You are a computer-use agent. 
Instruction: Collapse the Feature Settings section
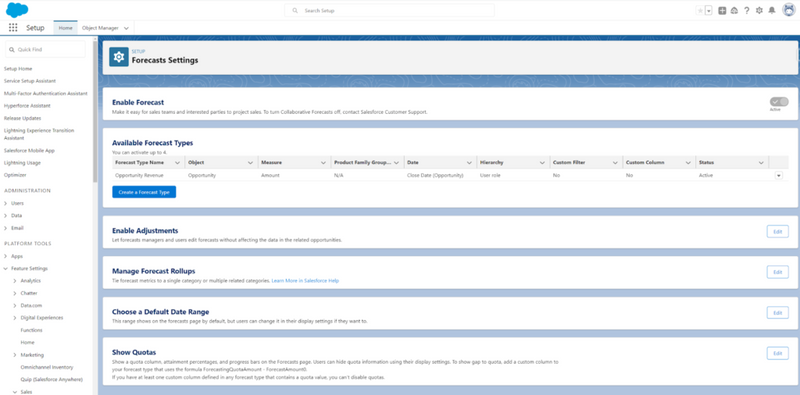pos(6,268)
